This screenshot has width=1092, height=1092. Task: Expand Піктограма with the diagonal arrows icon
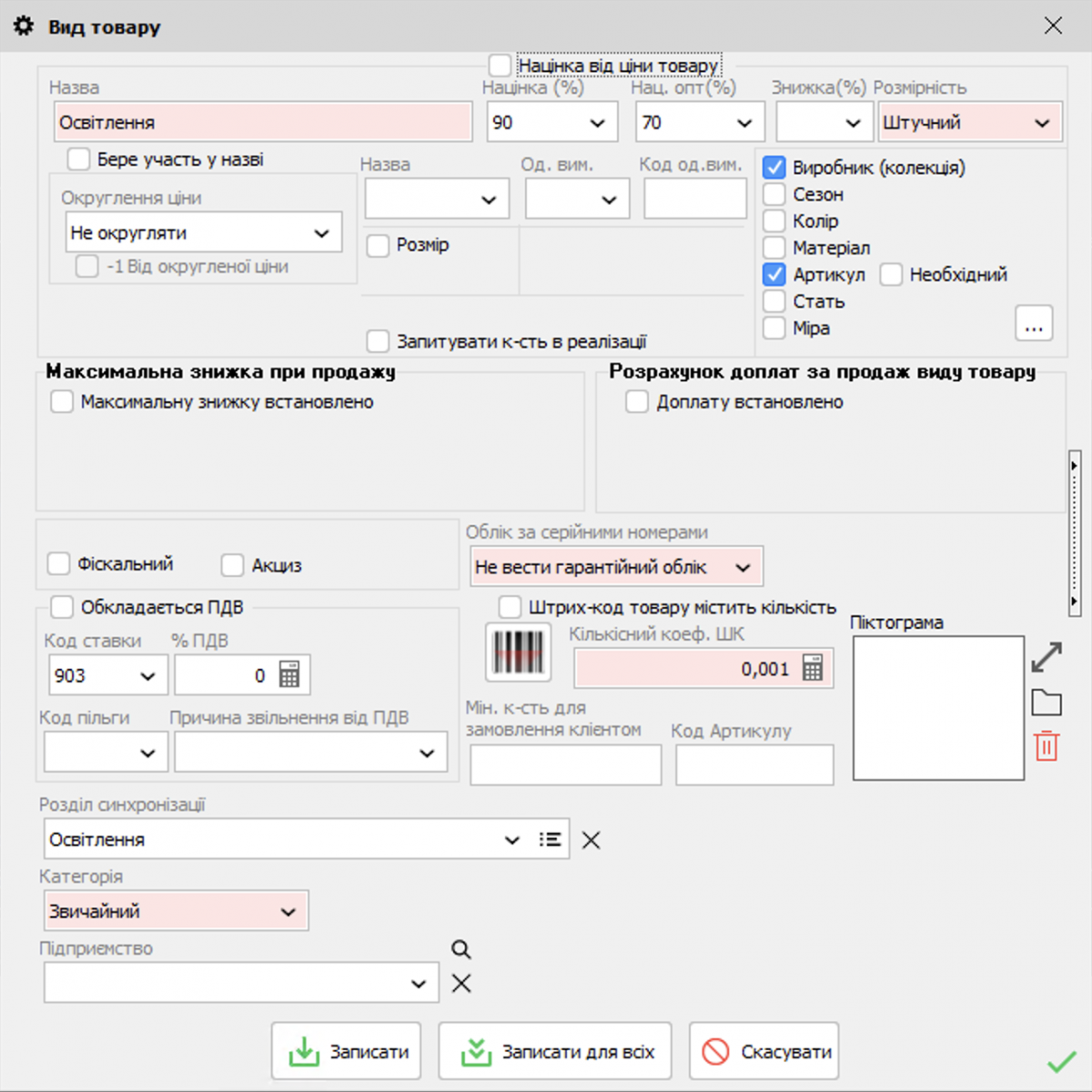pyautogui.click(x=1046, y=656)
